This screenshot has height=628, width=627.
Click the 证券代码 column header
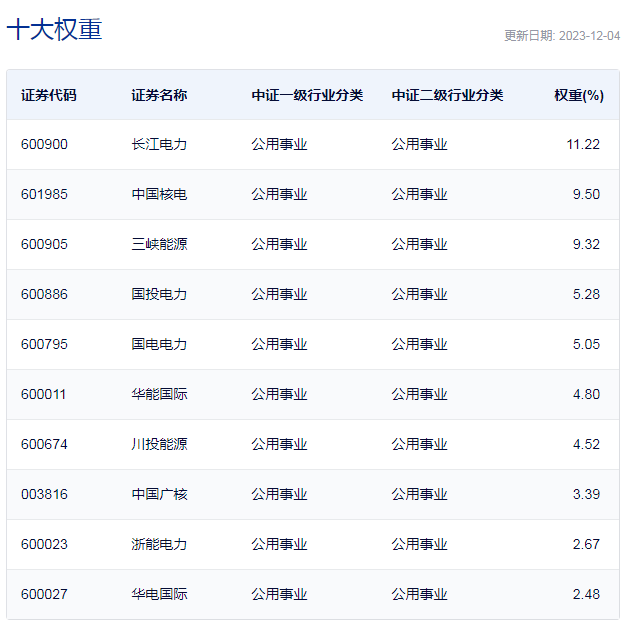(x=49, y=95)
